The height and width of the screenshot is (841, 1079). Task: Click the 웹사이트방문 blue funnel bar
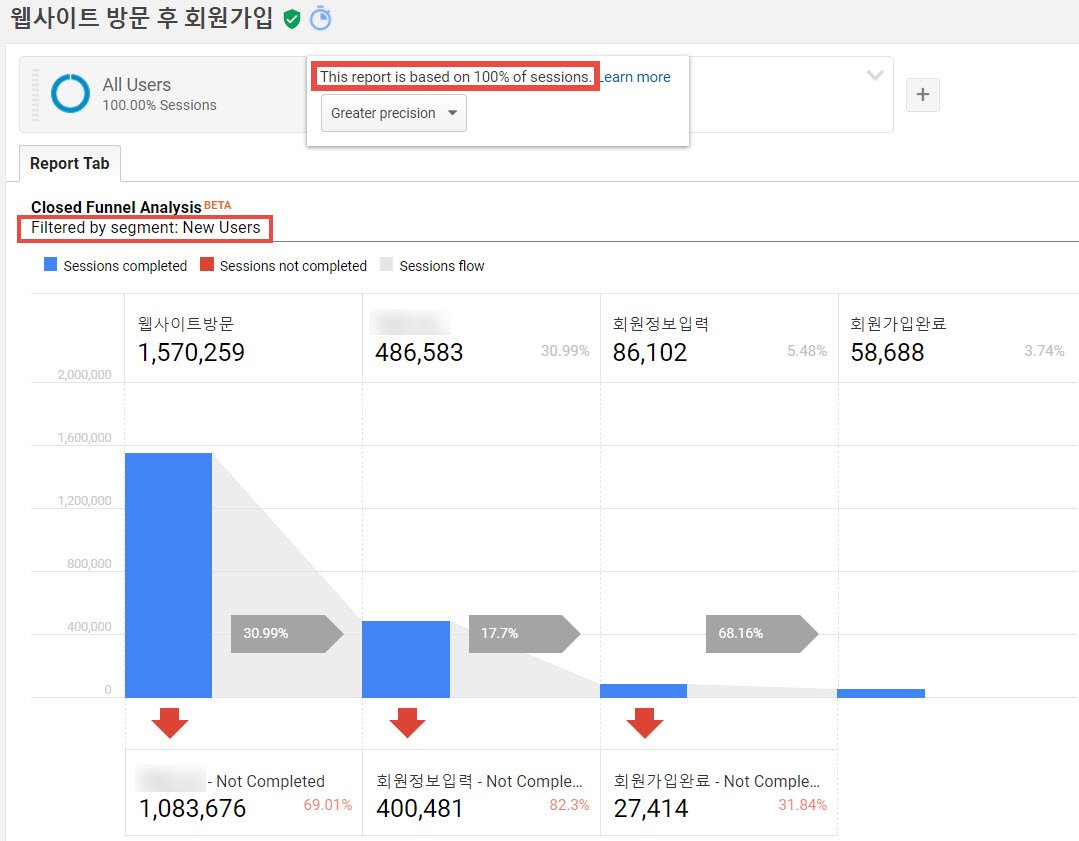pyautogui.click(x=169, y=575)
